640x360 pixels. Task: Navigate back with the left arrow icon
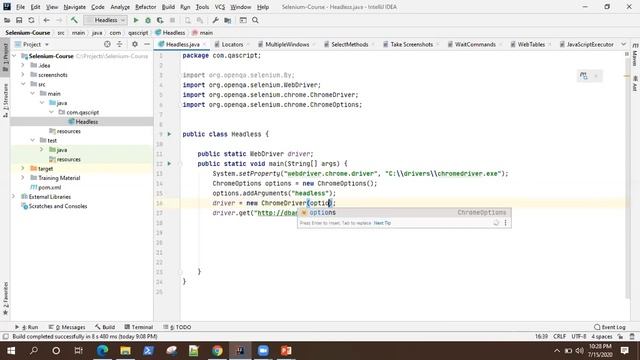click(x=46, y=20)
